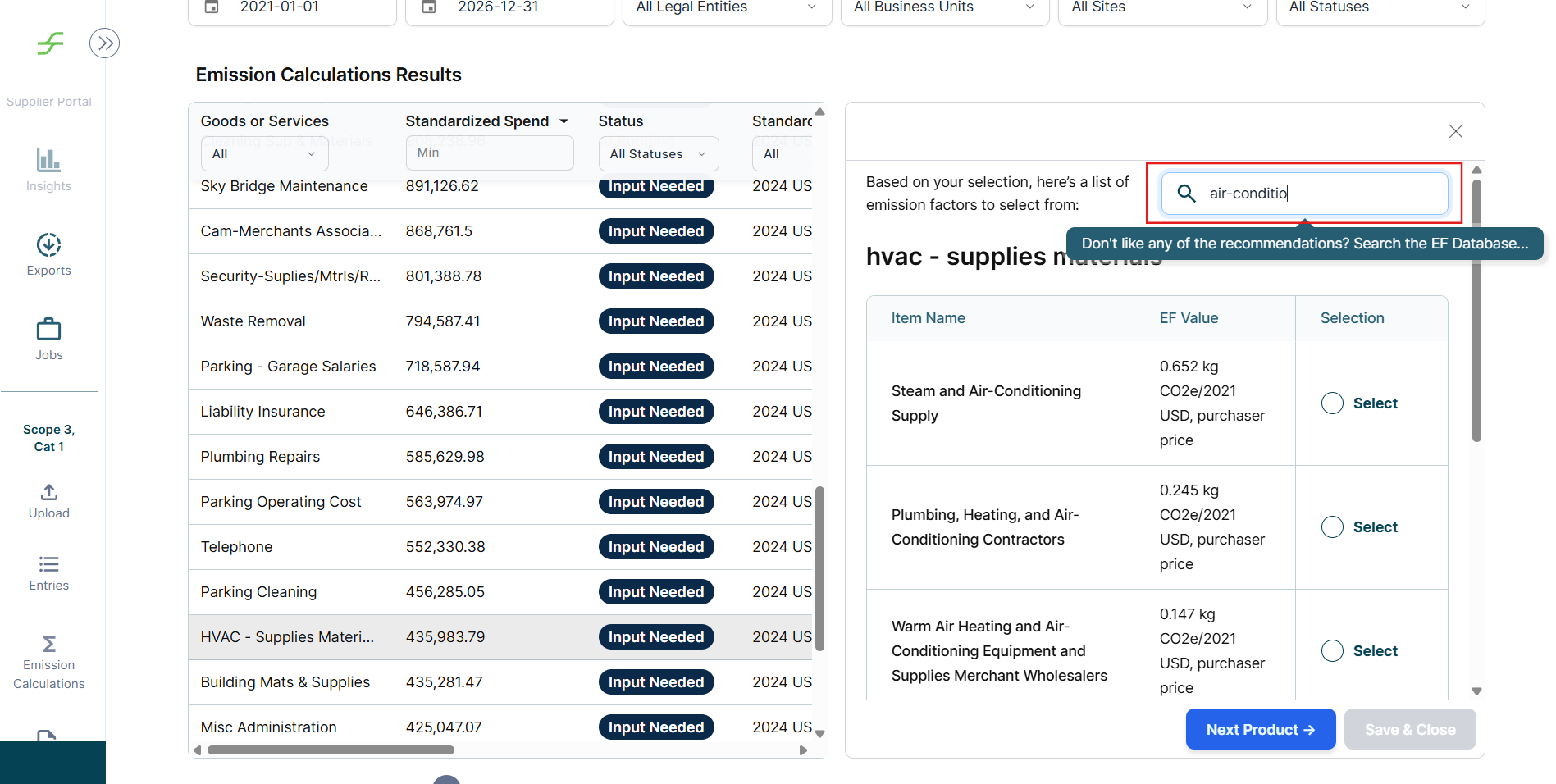
Task: Open the All Legal Entities dropdown
Action: (727, 8)
